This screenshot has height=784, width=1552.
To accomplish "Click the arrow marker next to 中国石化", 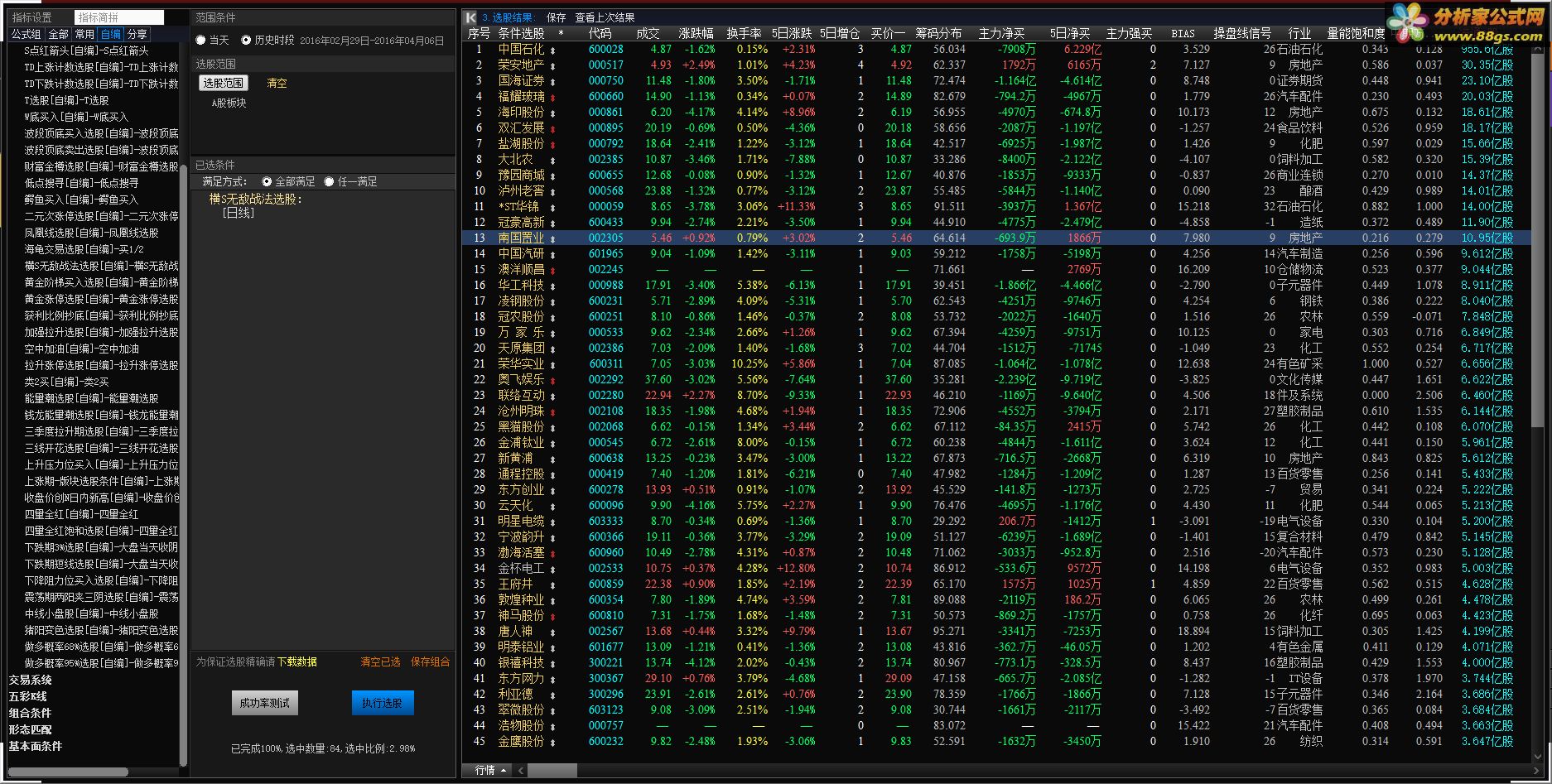I will (553, 50).
